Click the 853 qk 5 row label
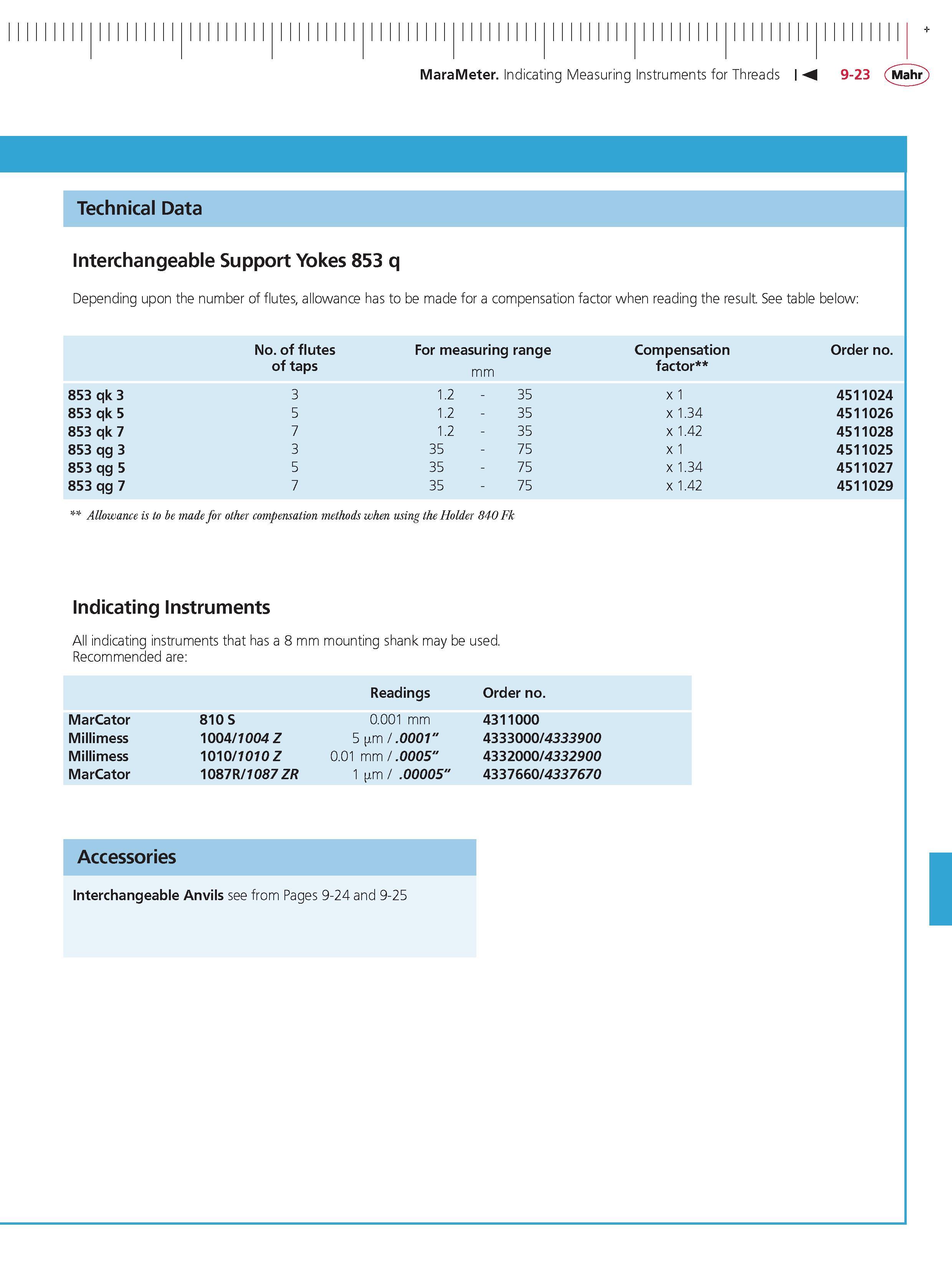This screenshot has height=1270, width=952. [96, 413]
